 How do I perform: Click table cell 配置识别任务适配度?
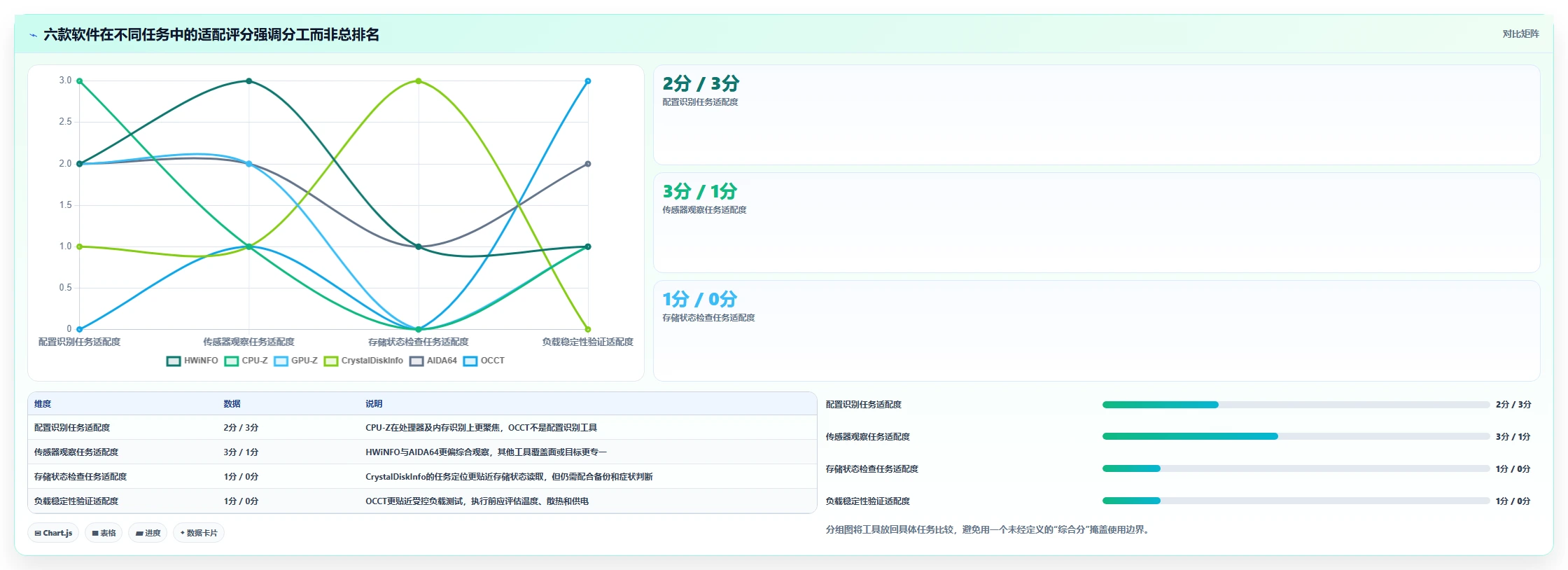pyautogui.click(x=72, y=428)
